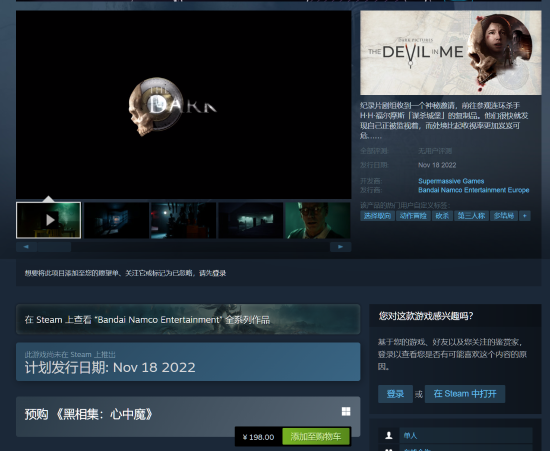Open the Bandai Namco Entertainment franchise banner
The height and width of the screenshot is (451, 550).
point(188,319)
